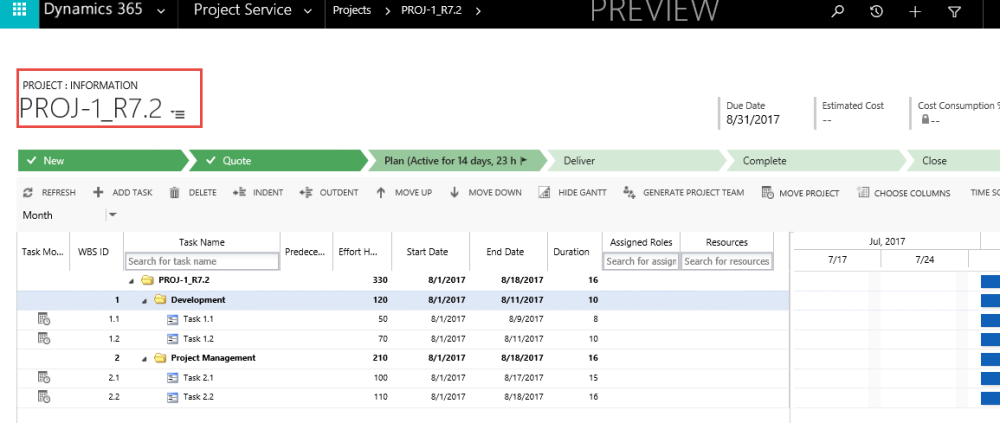
Task: Open the app launcher waffle icon
Action: point(19,11)
